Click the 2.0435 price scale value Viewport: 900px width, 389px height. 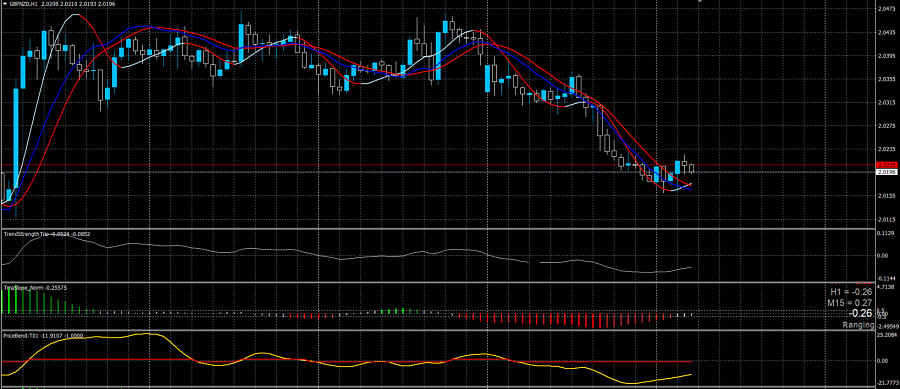(886, 33)
